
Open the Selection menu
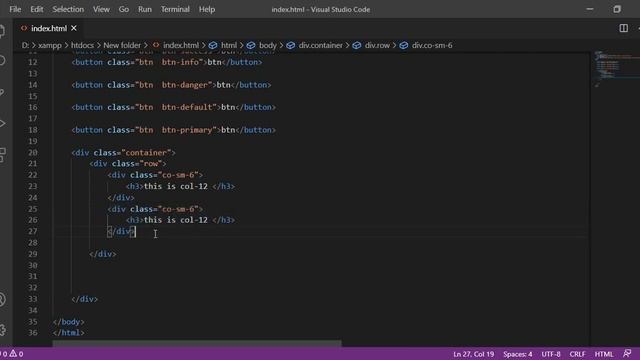[68, 9]
